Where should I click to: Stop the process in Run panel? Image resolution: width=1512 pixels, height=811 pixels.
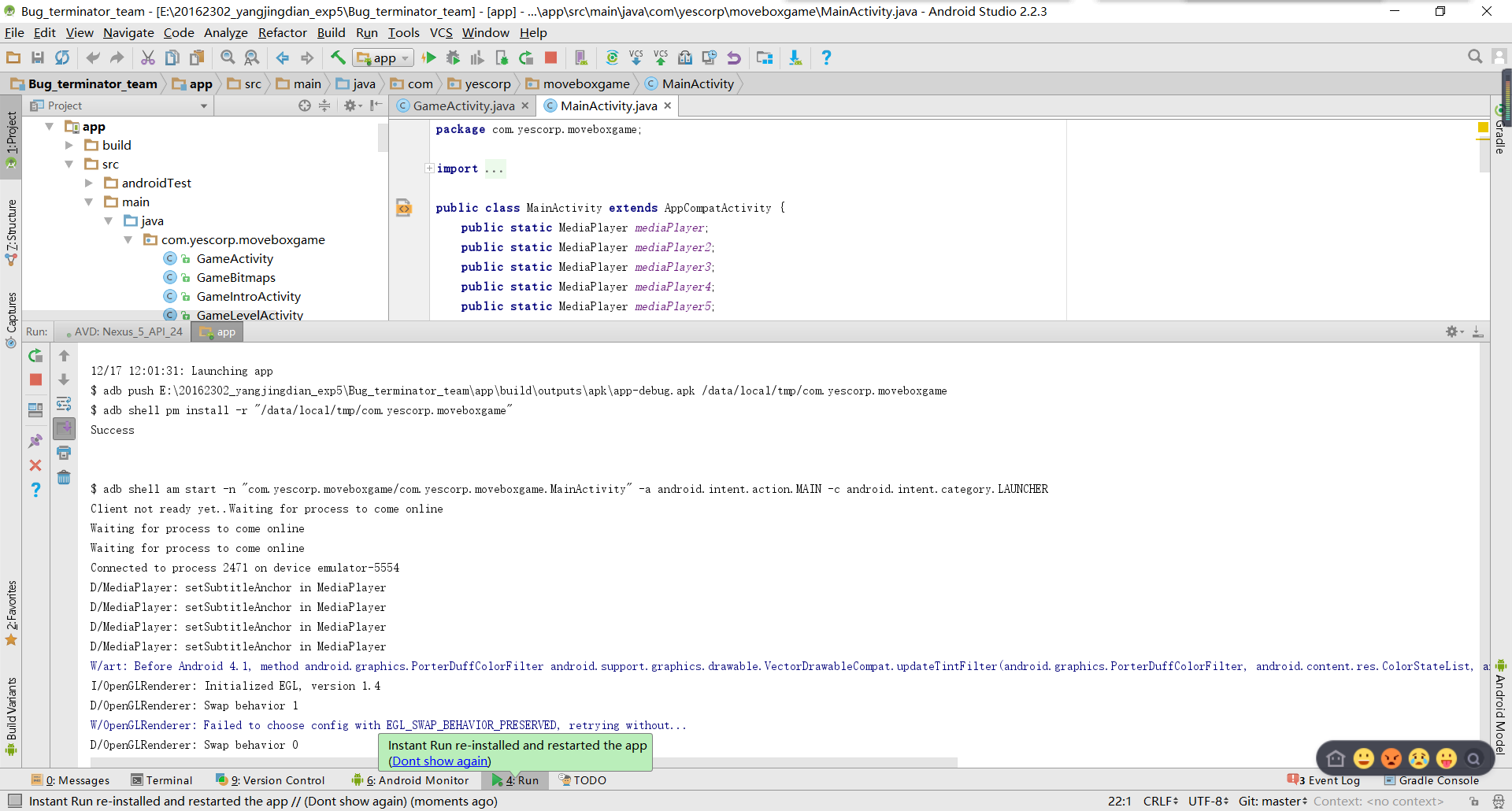(x=35, y=380)
